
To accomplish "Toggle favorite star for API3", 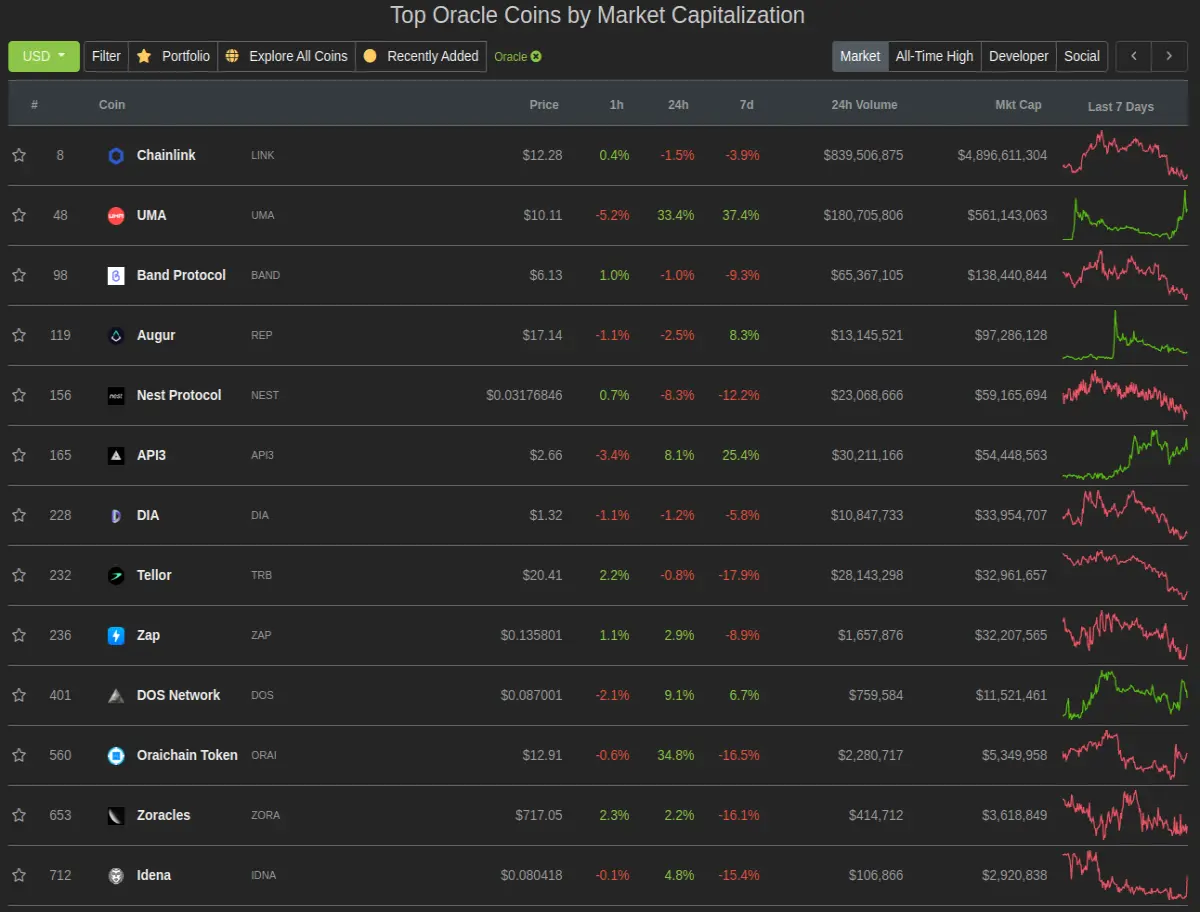I will (x=19, y=455).
